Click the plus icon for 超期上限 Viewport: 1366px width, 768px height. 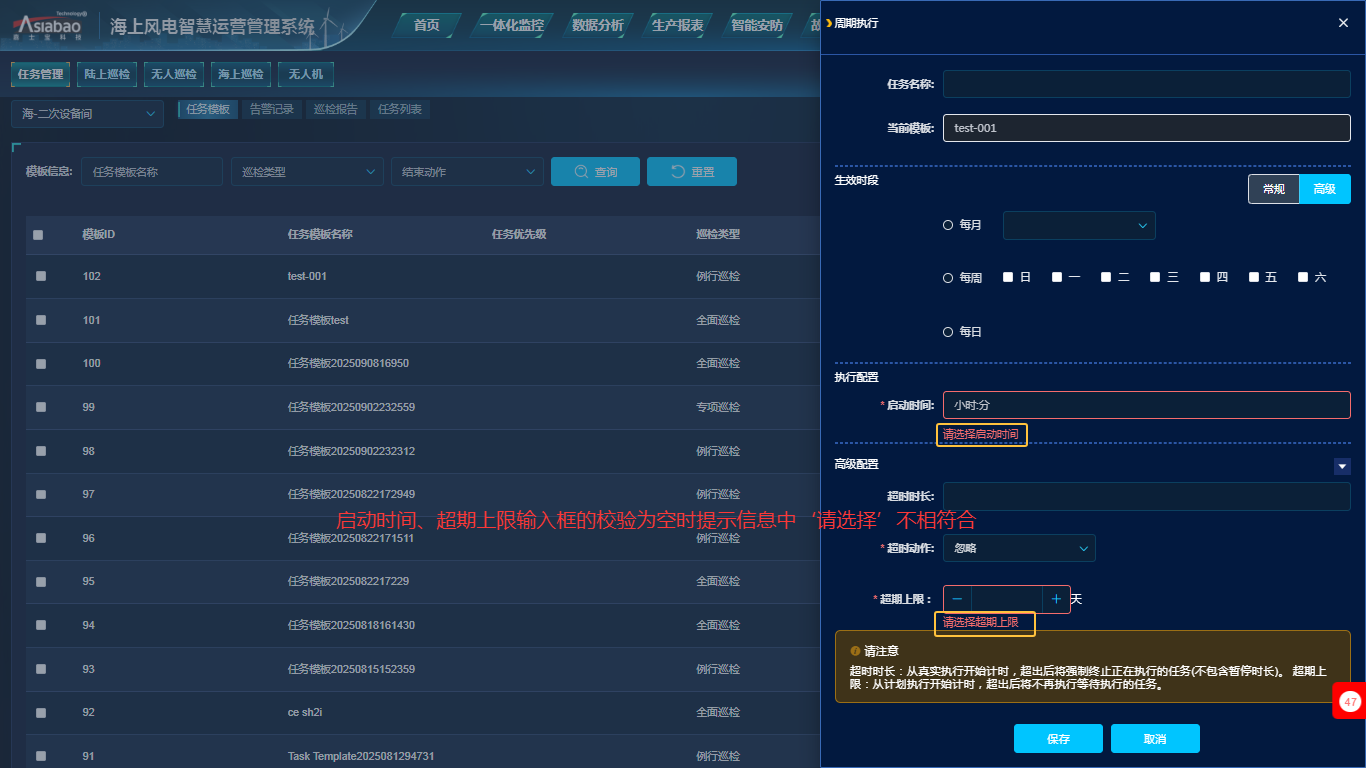[1056, 599]
